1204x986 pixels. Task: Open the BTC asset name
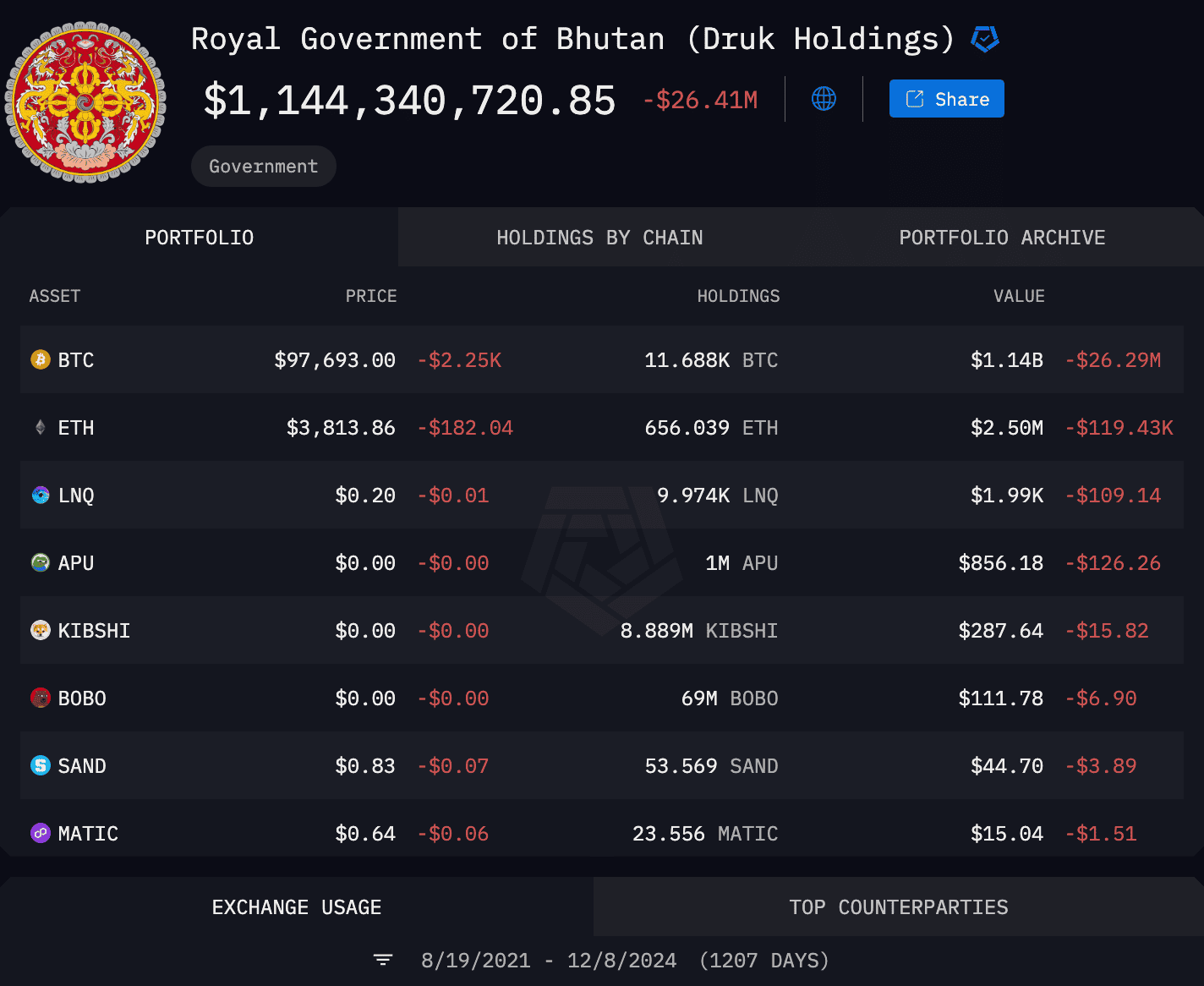(76, 360)
